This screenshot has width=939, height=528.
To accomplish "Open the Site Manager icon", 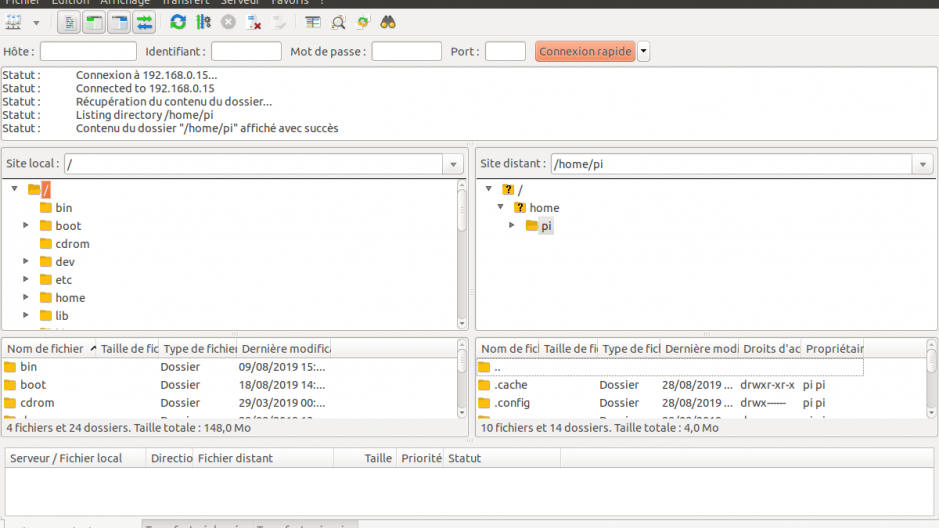I will coord(13,23).
